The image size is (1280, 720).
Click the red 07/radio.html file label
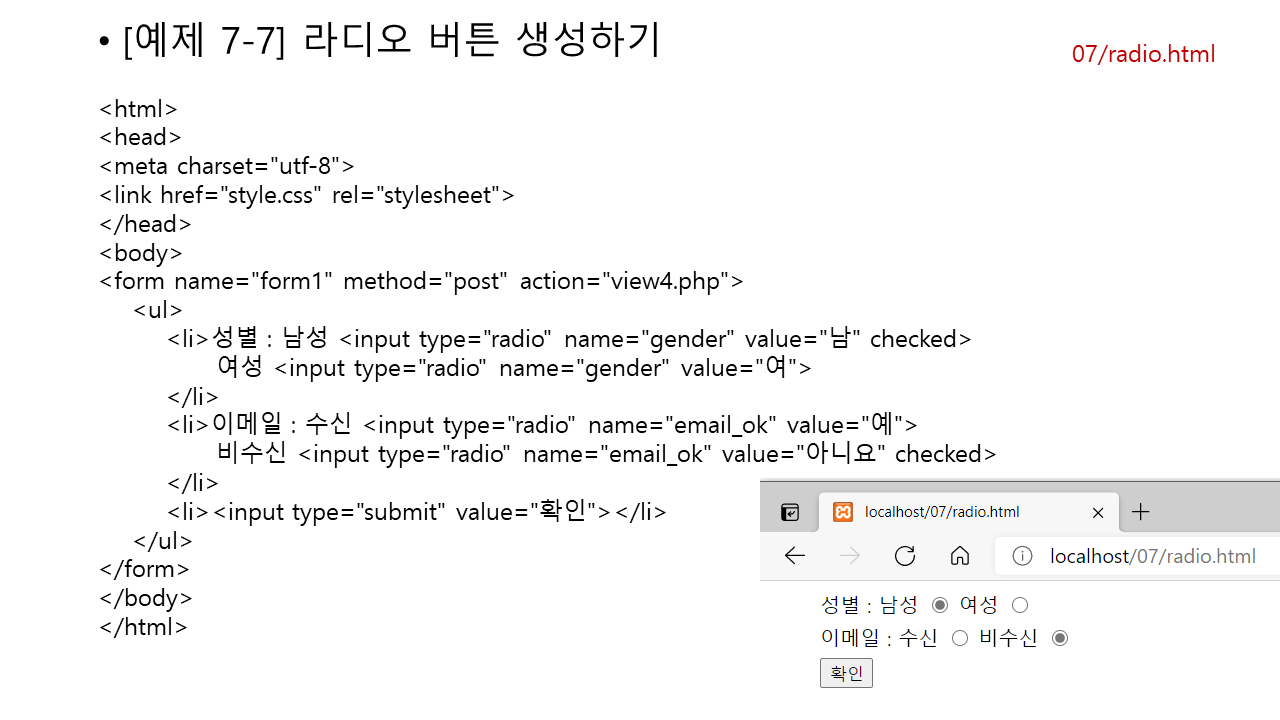tap(1143, 54)
